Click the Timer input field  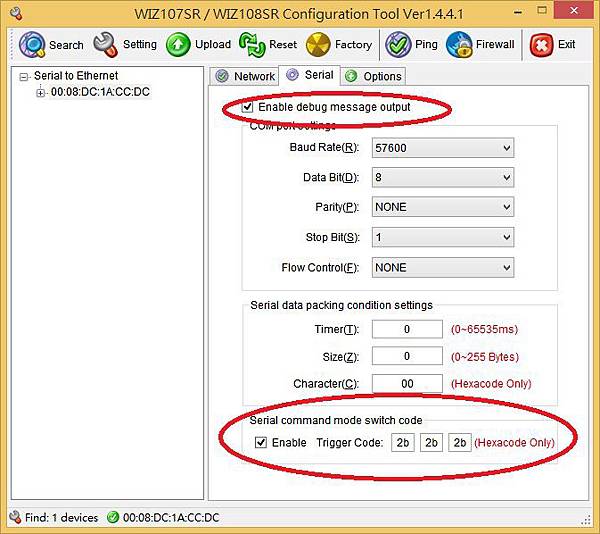click(407, 329)
